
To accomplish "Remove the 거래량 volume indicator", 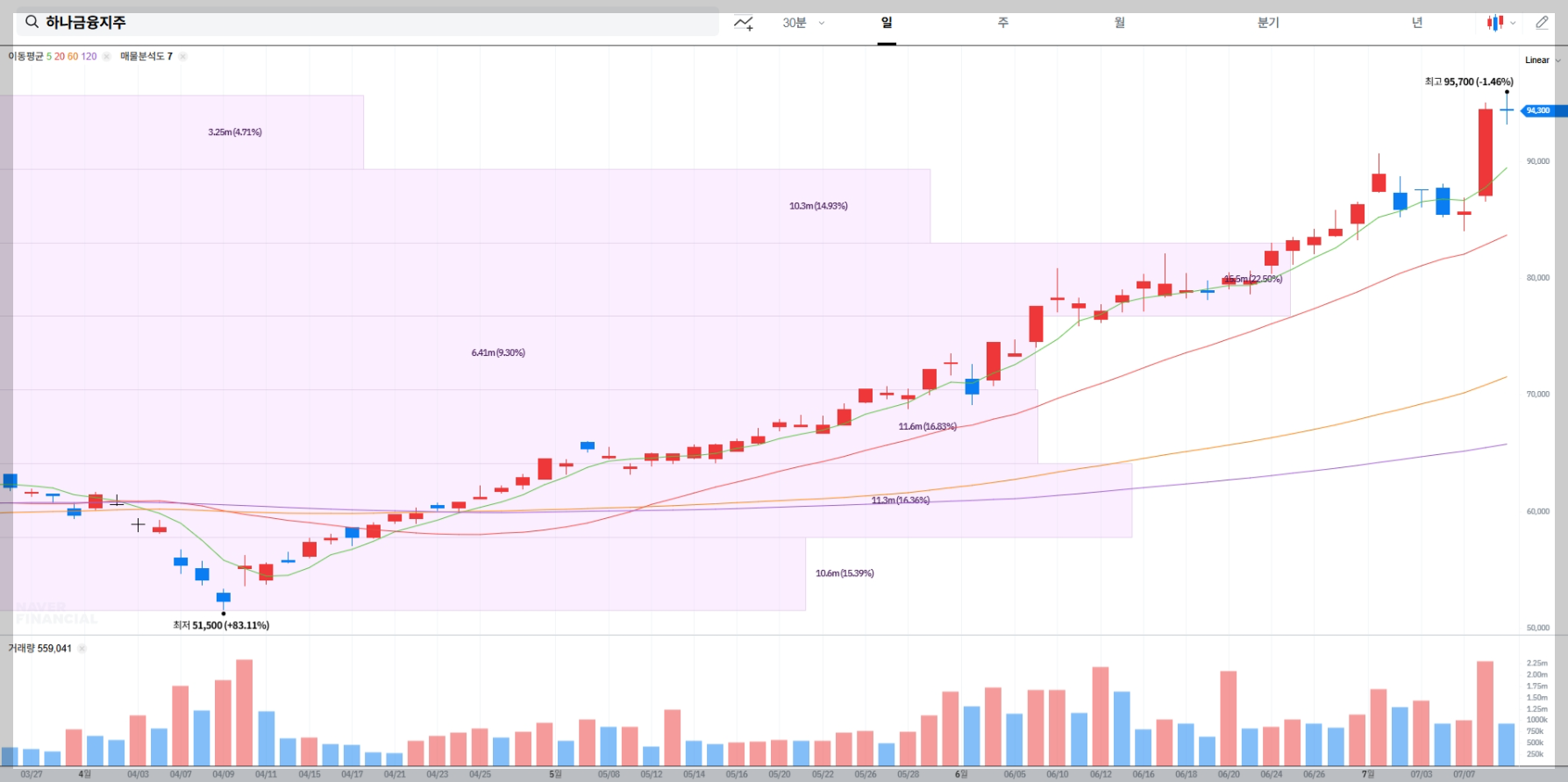I will click(x=82, y=649).
